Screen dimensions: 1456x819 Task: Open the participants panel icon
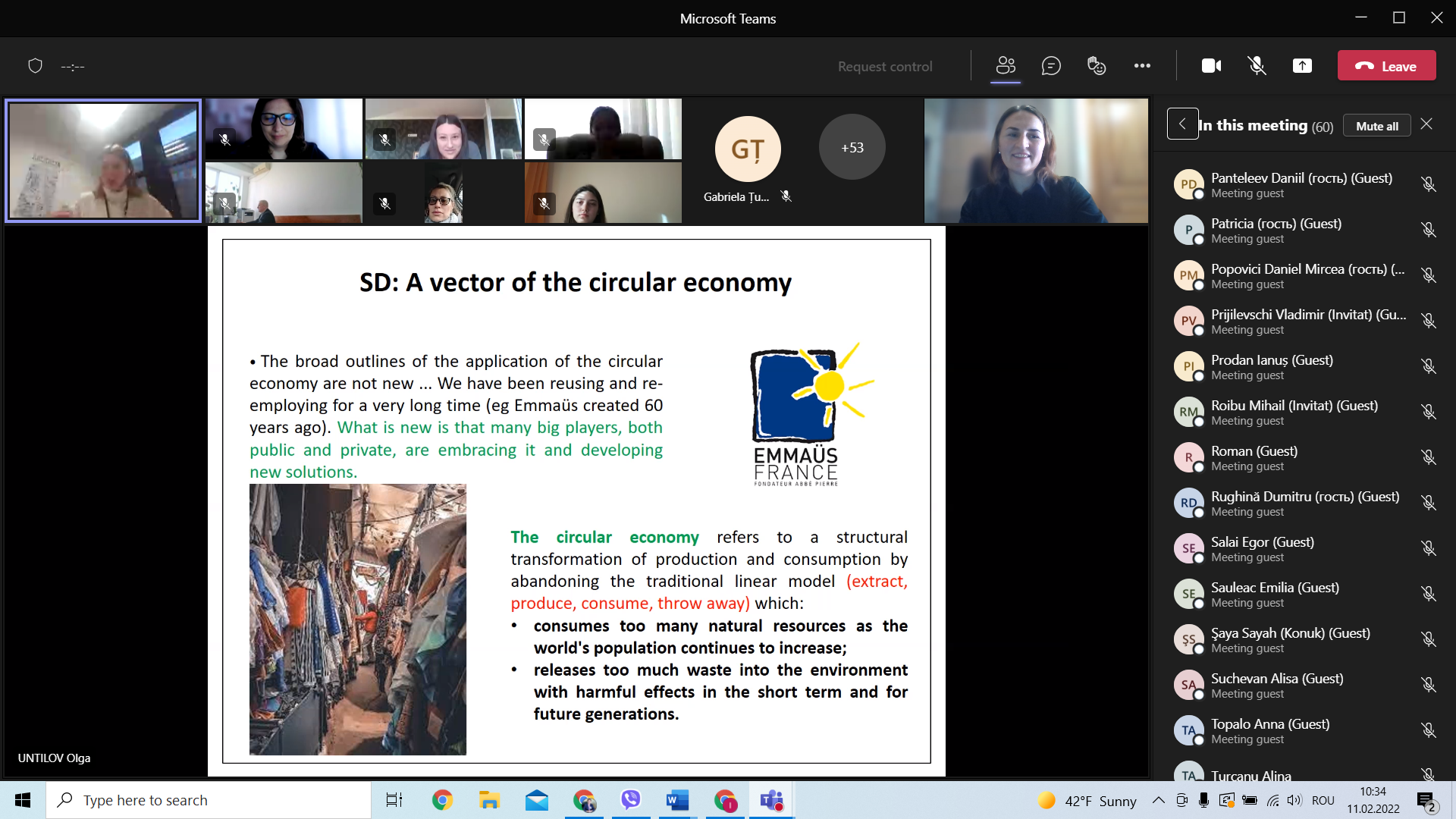click(x=1006, y=66)
